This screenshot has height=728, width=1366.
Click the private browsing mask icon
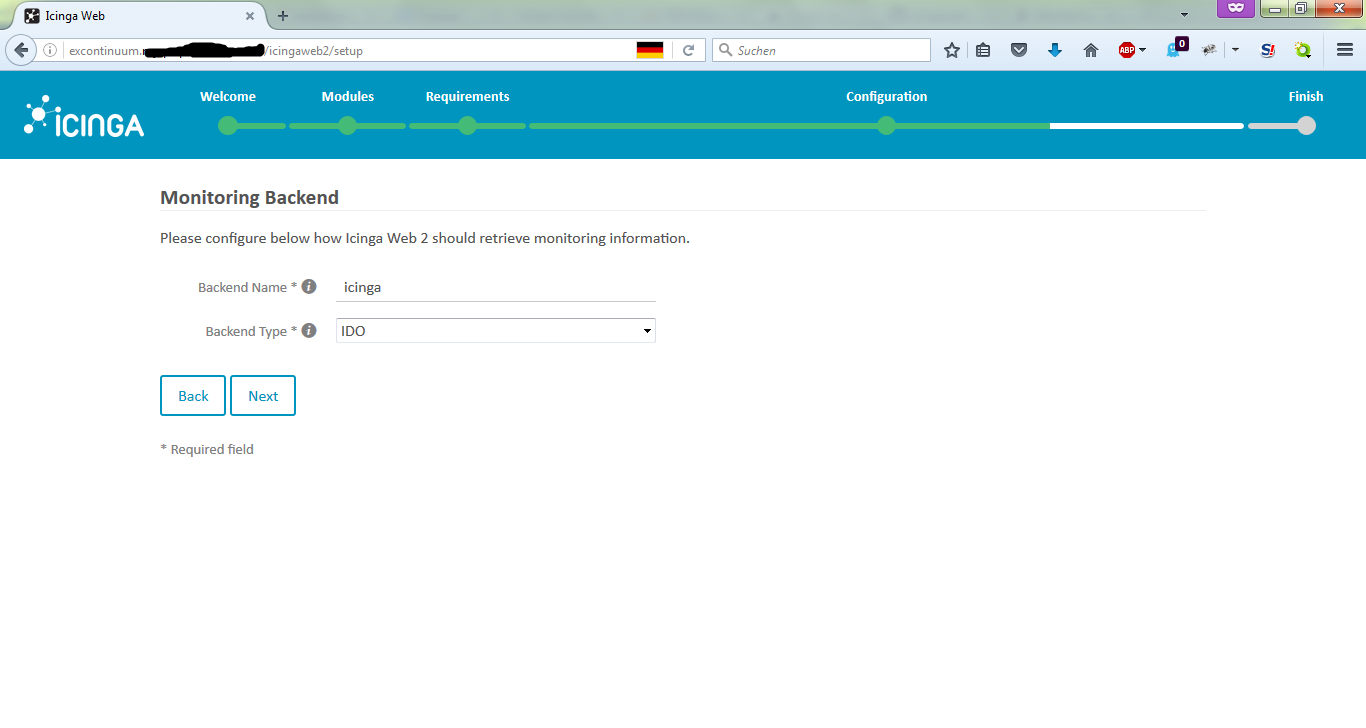click(1236, 8)
